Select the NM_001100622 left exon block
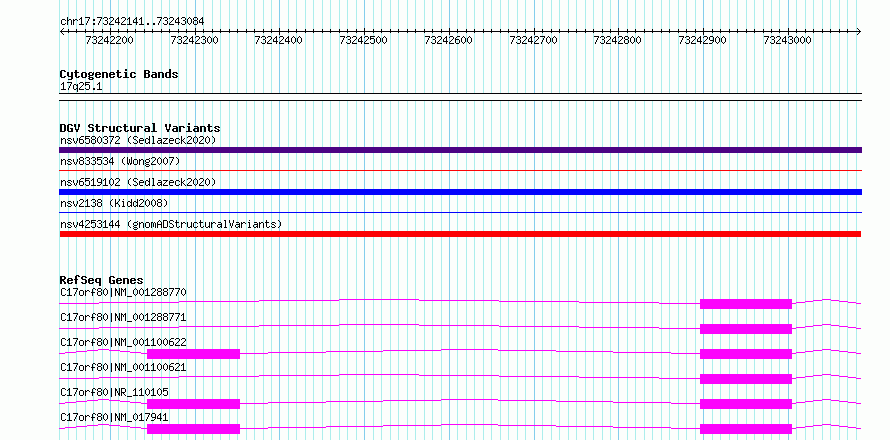This screenshot has height=440, width=890. [x=194, y=354]
